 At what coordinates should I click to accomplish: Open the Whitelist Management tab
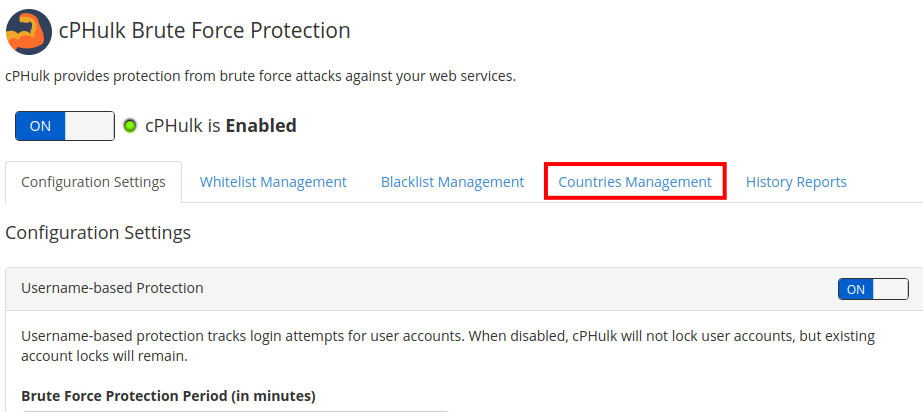273,182
